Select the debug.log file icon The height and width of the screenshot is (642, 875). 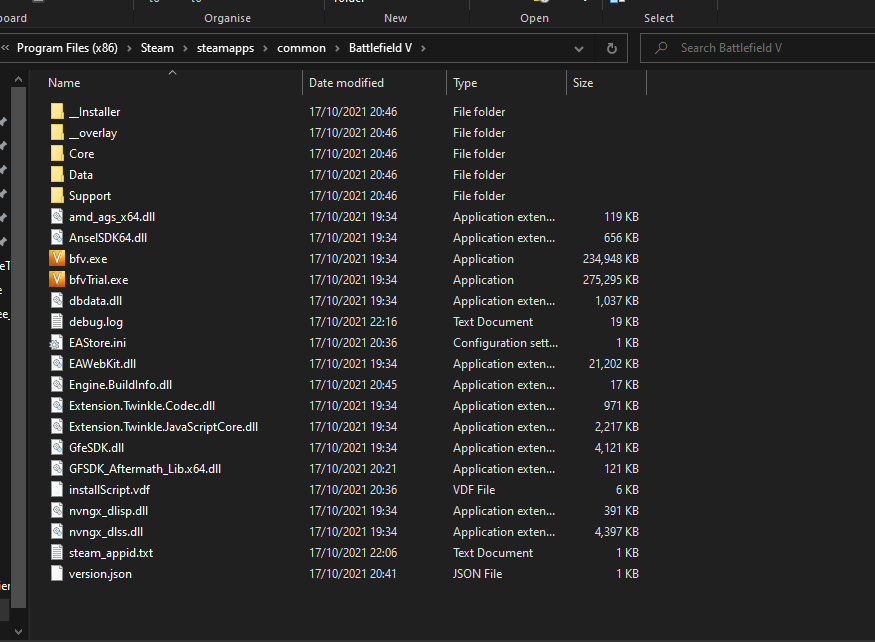(57, 322)
